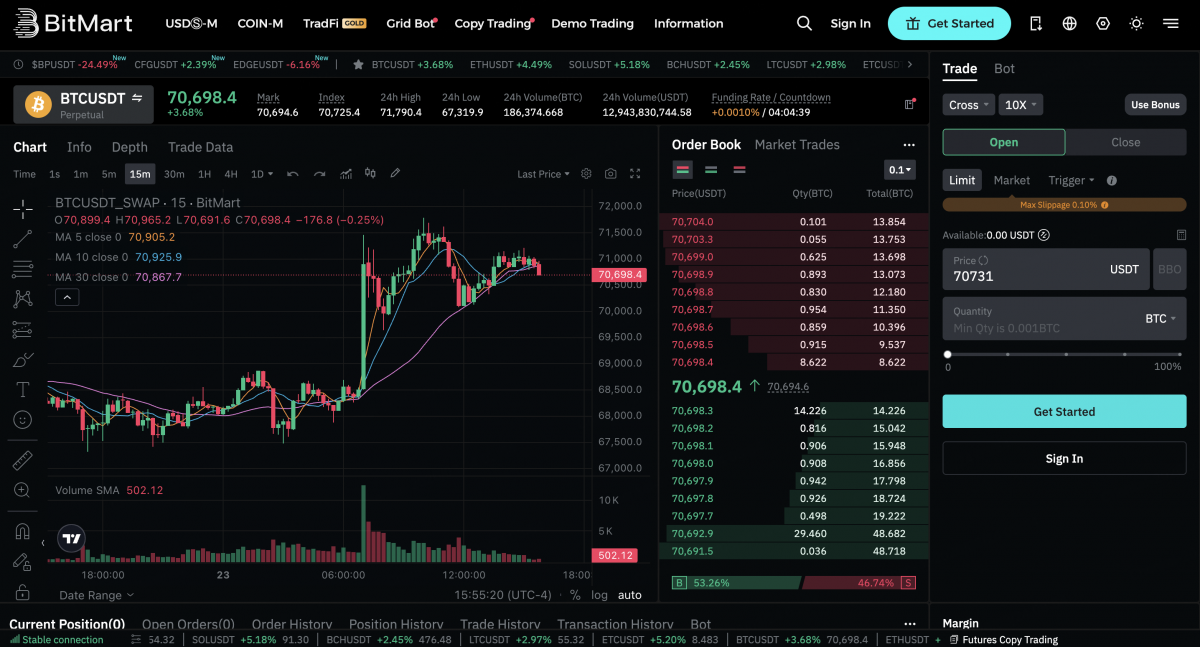Open the 10X leverage selector
The width and height of the screenshot is (1200, 647).
1019,104
